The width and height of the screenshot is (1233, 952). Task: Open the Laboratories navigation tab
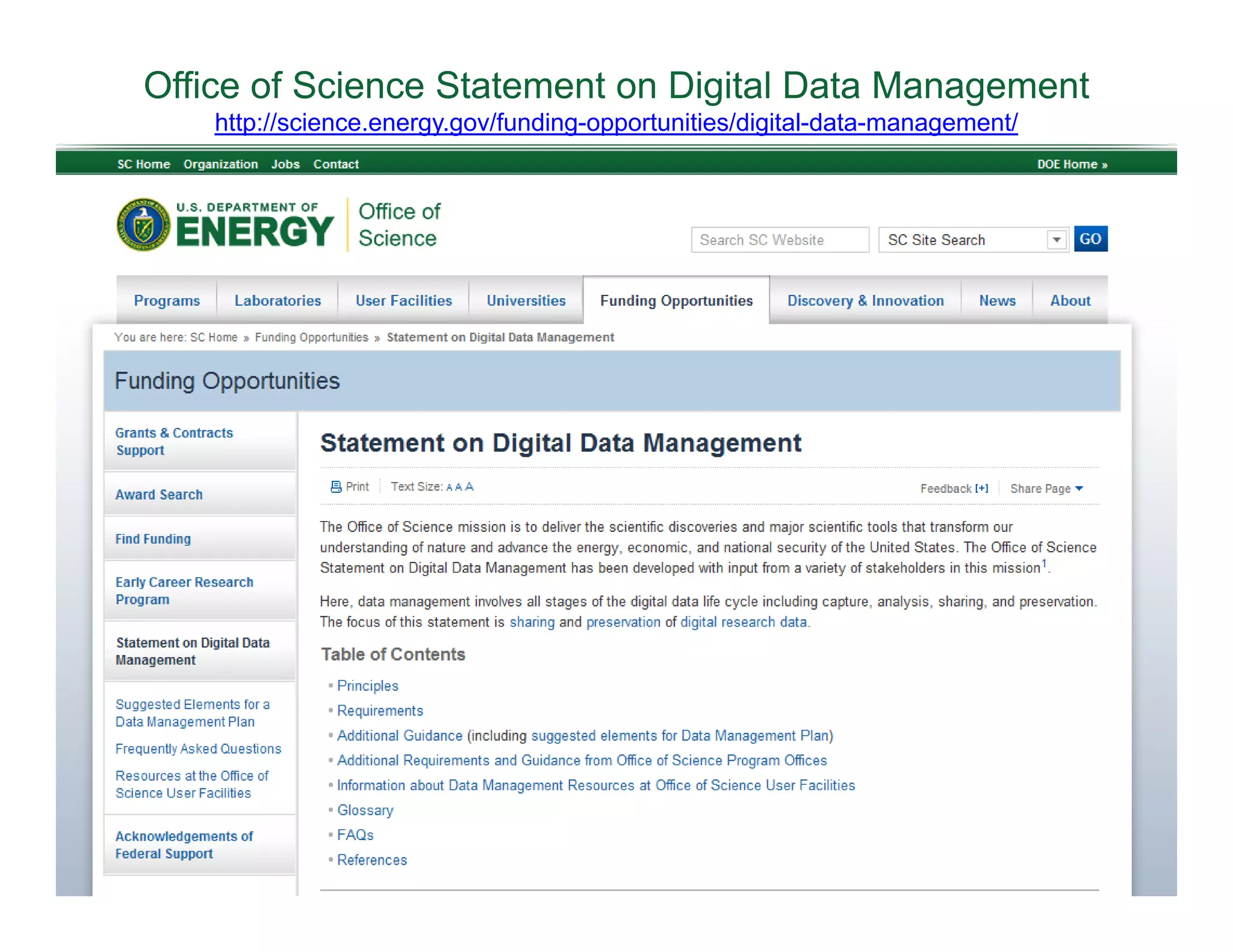pos(278,301)
